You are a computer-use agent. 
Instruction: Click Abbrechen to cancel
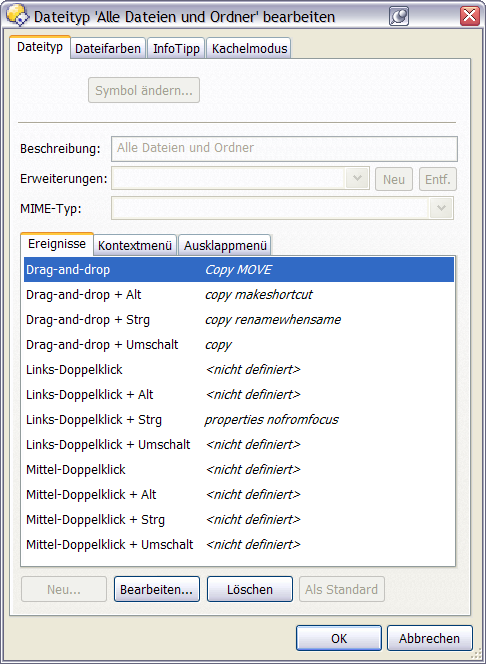(430, 638)
